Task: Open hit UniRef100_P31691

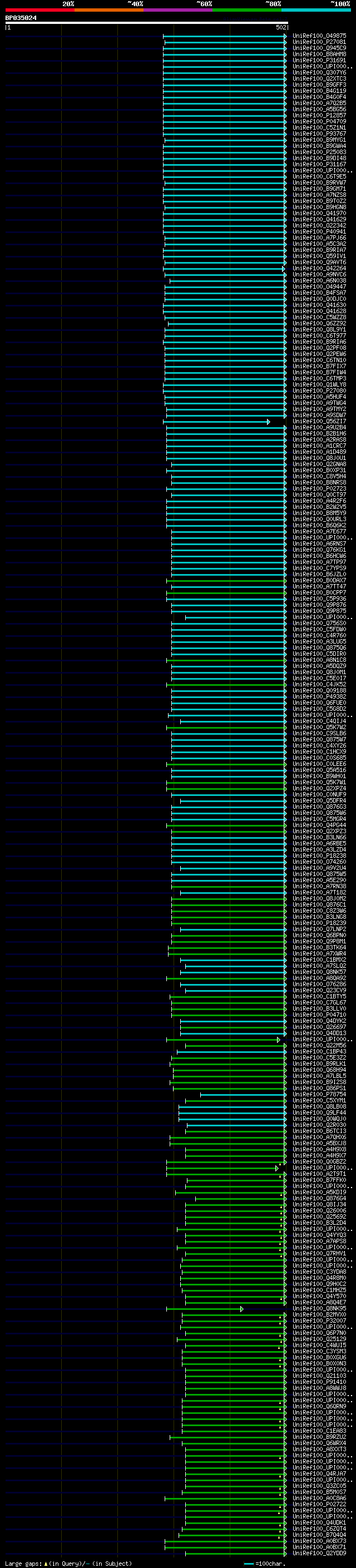Action: point(319,60)
